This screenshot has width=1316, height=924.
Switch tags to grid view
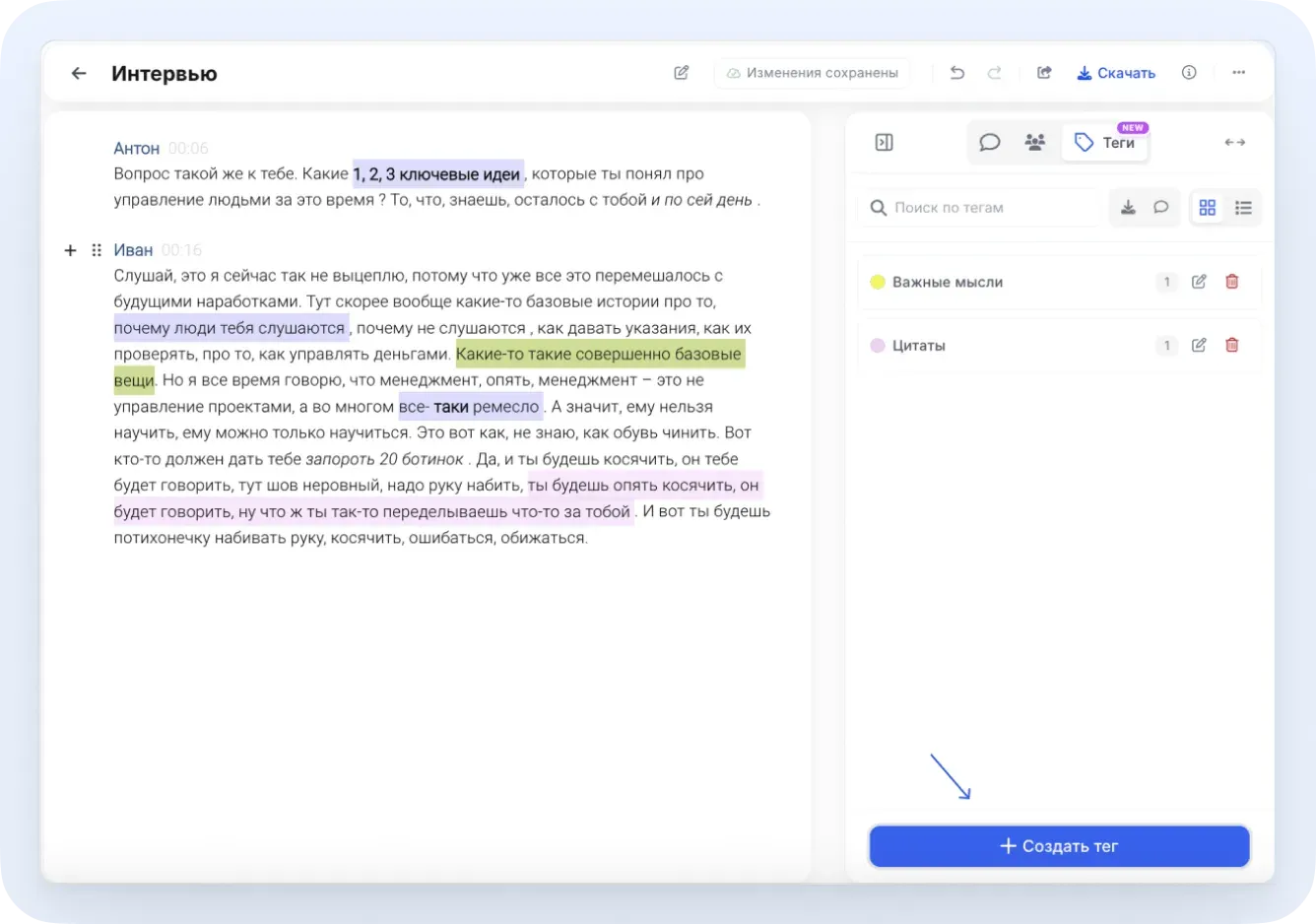(x=1208, y=208)
